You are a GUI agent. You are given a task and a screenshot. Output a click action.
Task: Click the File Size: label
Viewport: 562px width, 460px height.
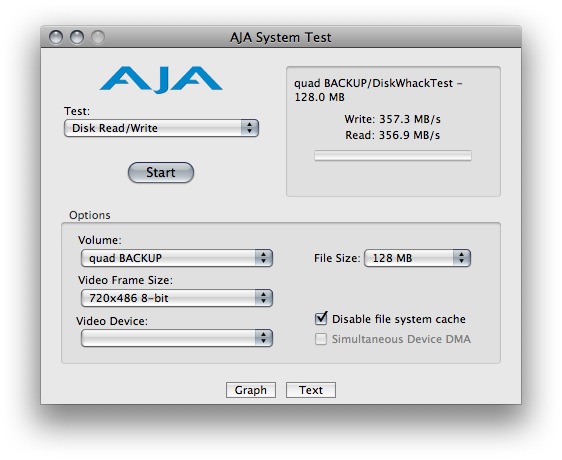click(x=337, y=258)
